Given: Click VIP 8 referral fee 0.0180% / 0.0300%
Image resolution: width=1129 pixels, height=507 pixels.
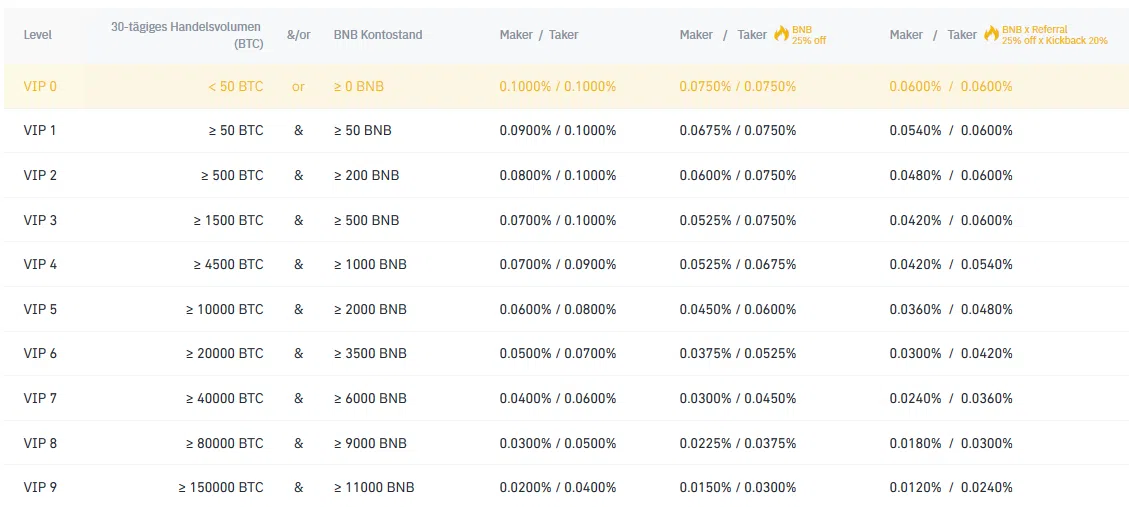Looking at the screenshot, I should (951, 444).
